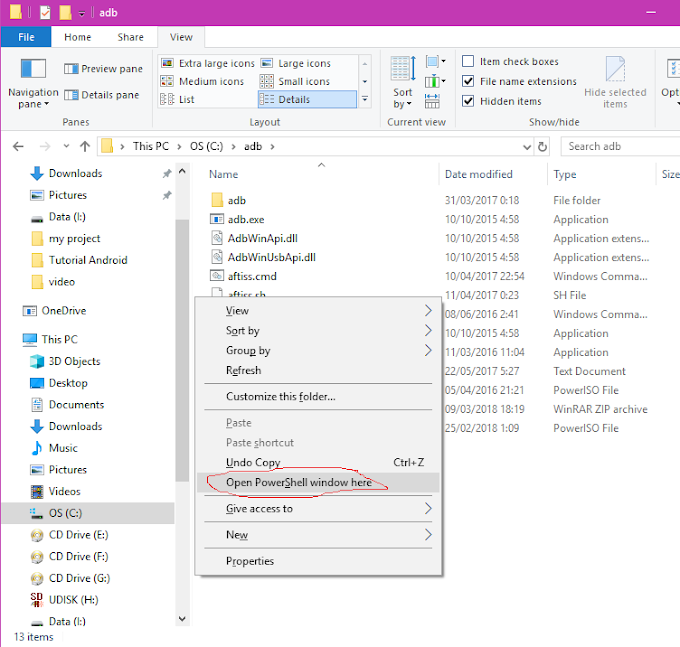Select OS (C:) drive in sidebar

click(88, 513)
